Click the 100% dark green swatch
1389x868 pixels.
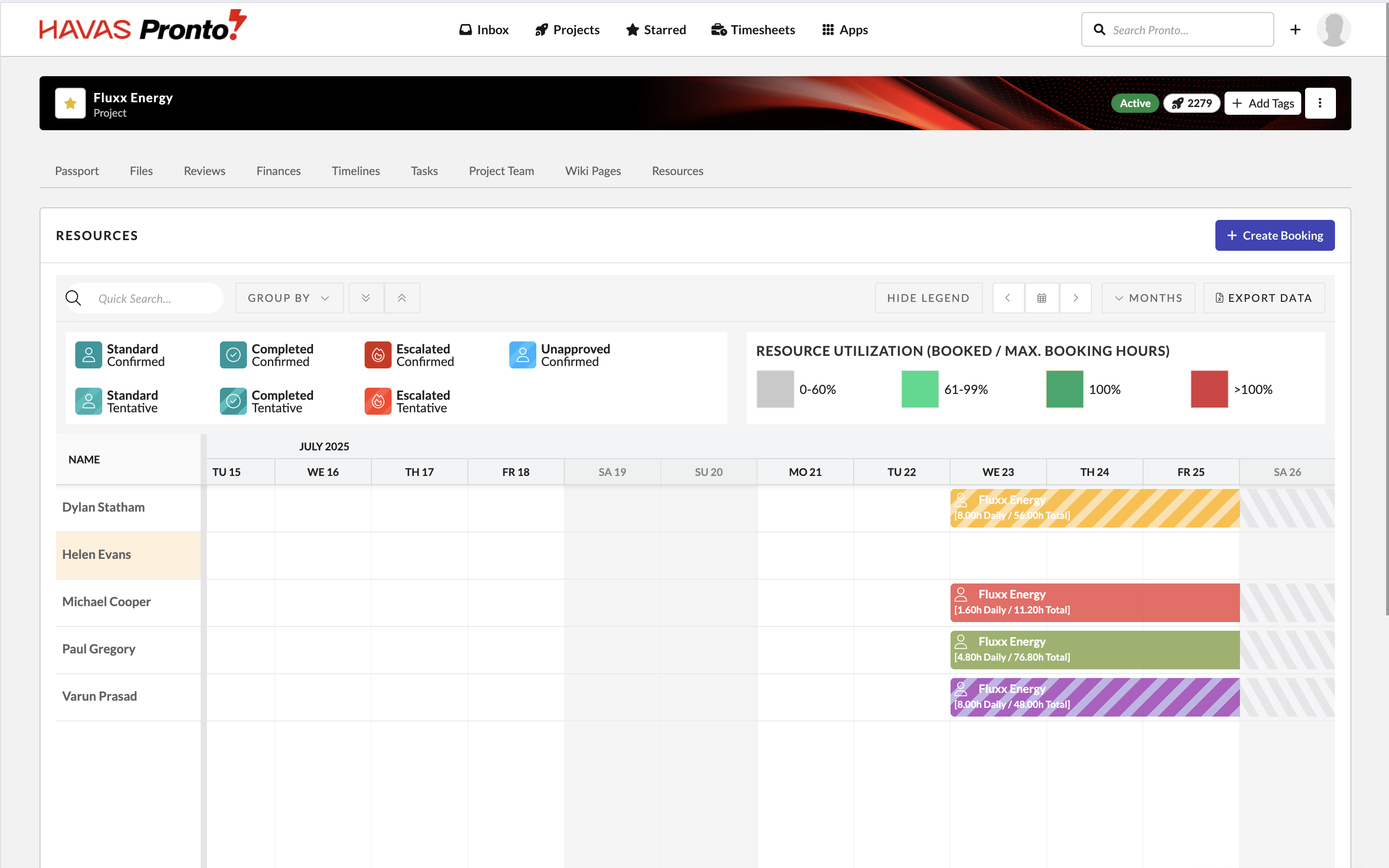click(1064, 389)
